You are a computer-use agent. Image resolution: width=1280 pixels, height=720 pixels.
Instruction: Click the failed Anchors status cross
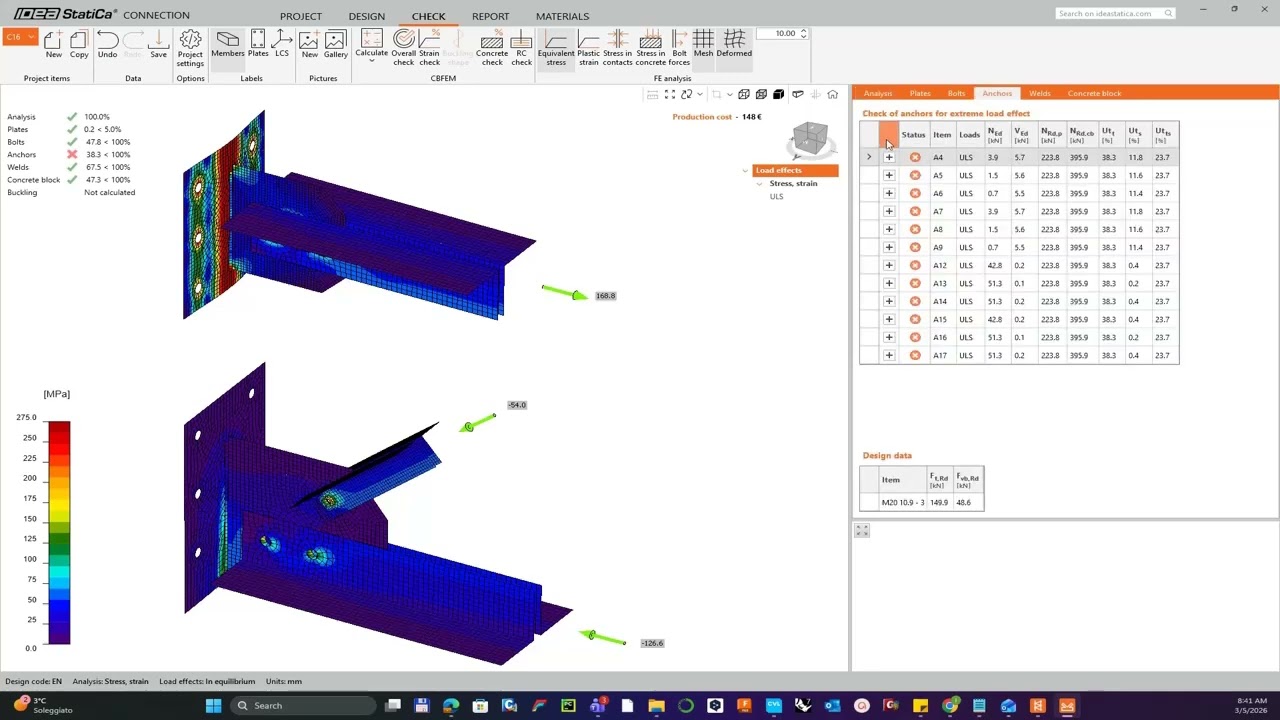click(x=72, y=154)
